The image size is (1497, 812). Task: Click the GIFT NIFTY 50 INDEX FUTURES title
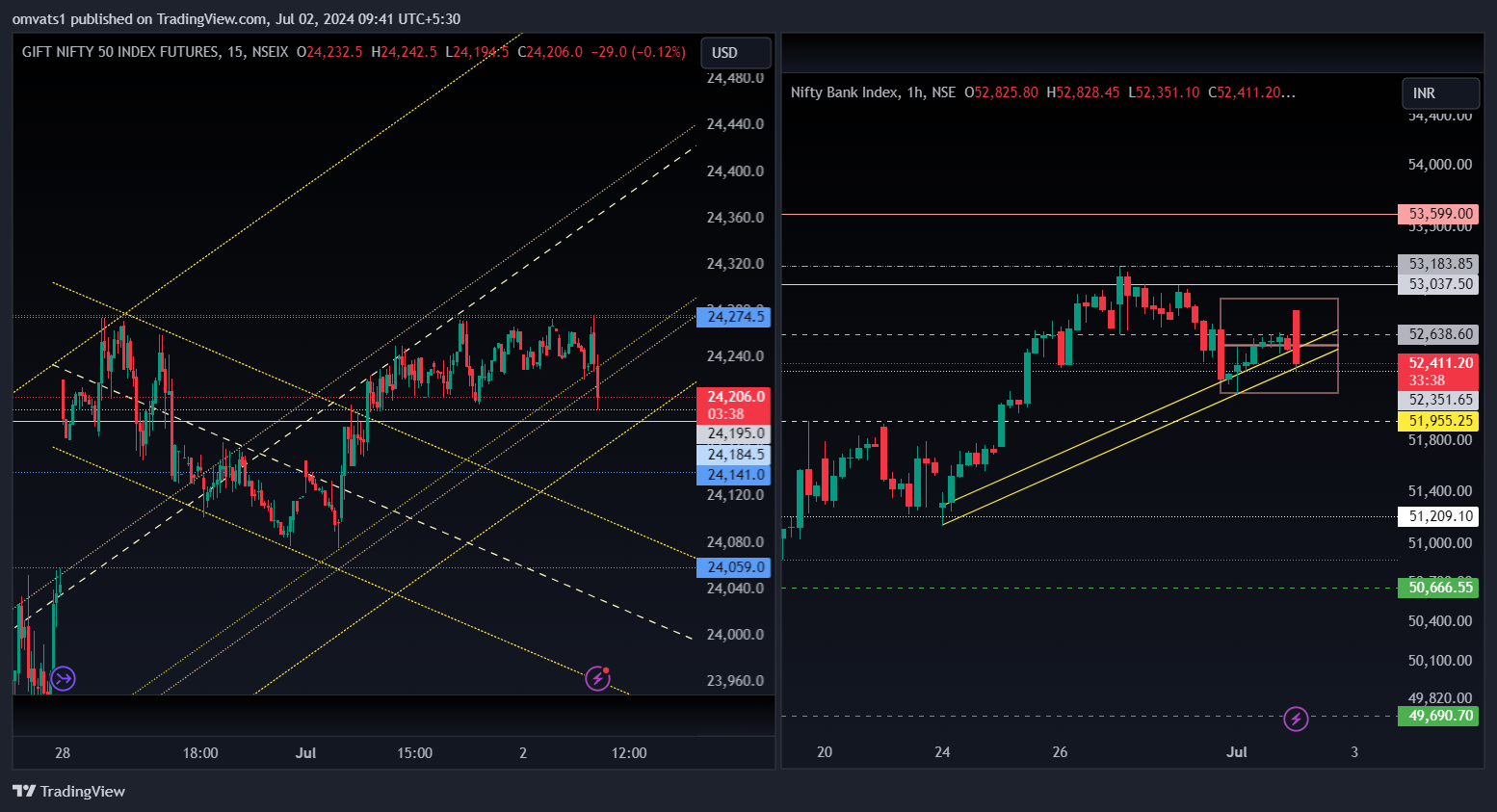point(120,52)
